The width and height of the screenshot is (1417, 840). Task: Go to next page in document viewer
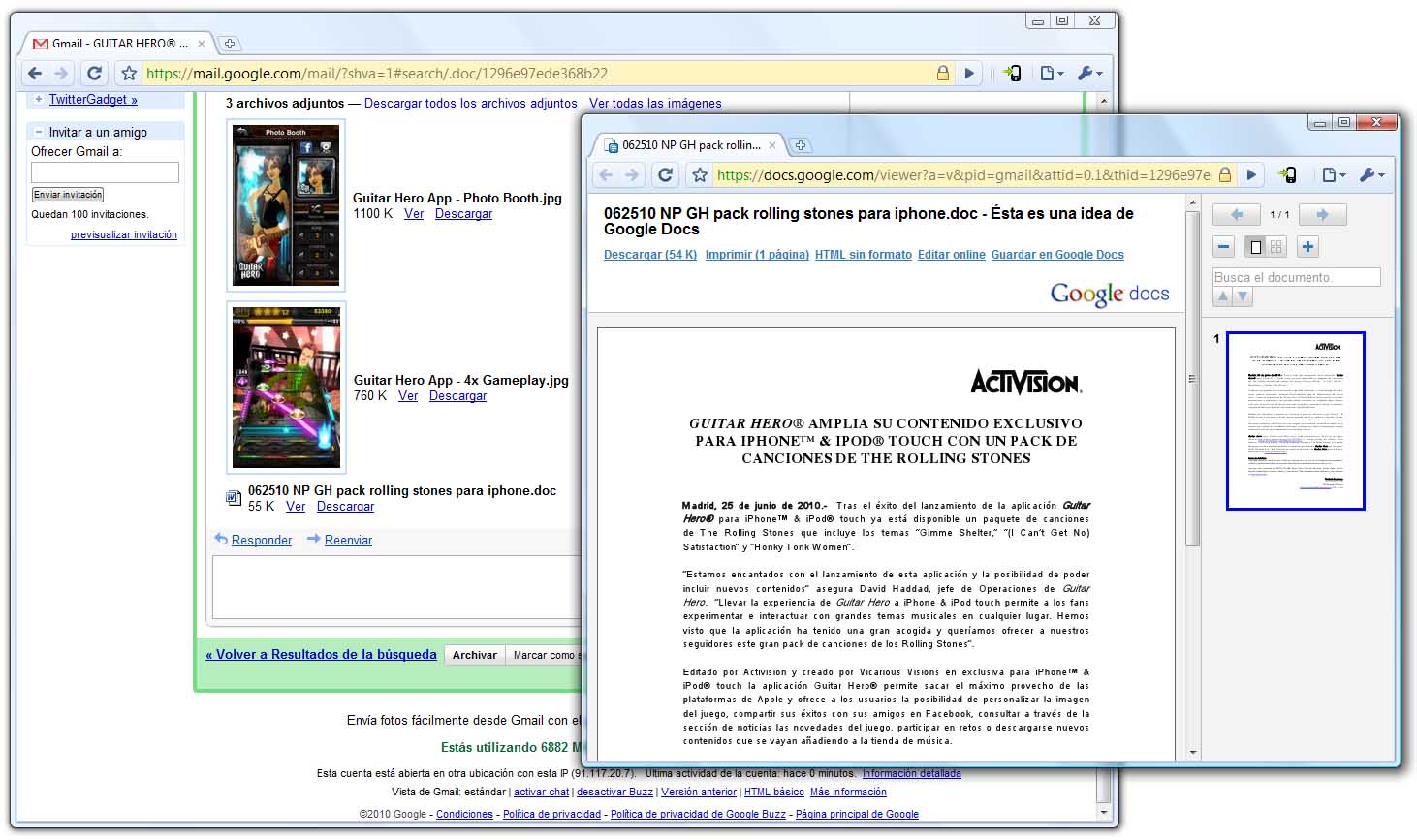[1322, 214]
